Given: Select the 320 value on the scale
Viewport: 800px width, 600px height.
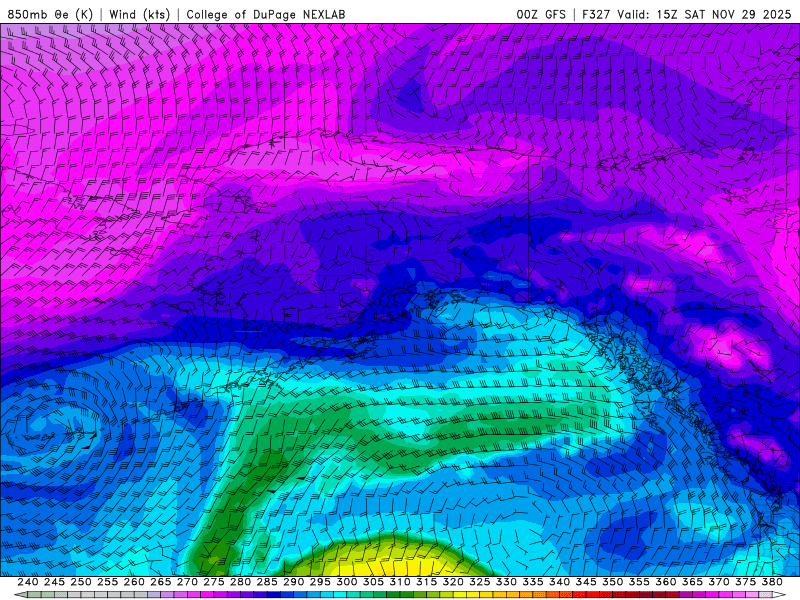Looking at the screenshot, I should tap(453, 582).
